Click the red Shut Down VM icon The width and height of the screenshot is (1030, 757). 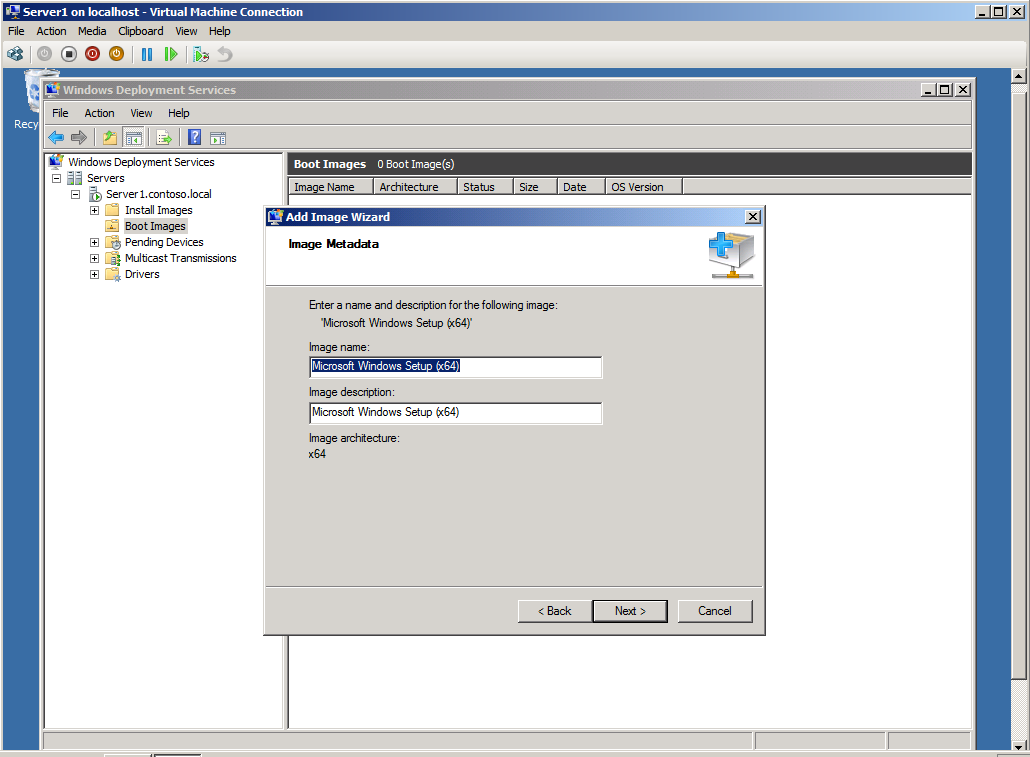tap(93, 54)
